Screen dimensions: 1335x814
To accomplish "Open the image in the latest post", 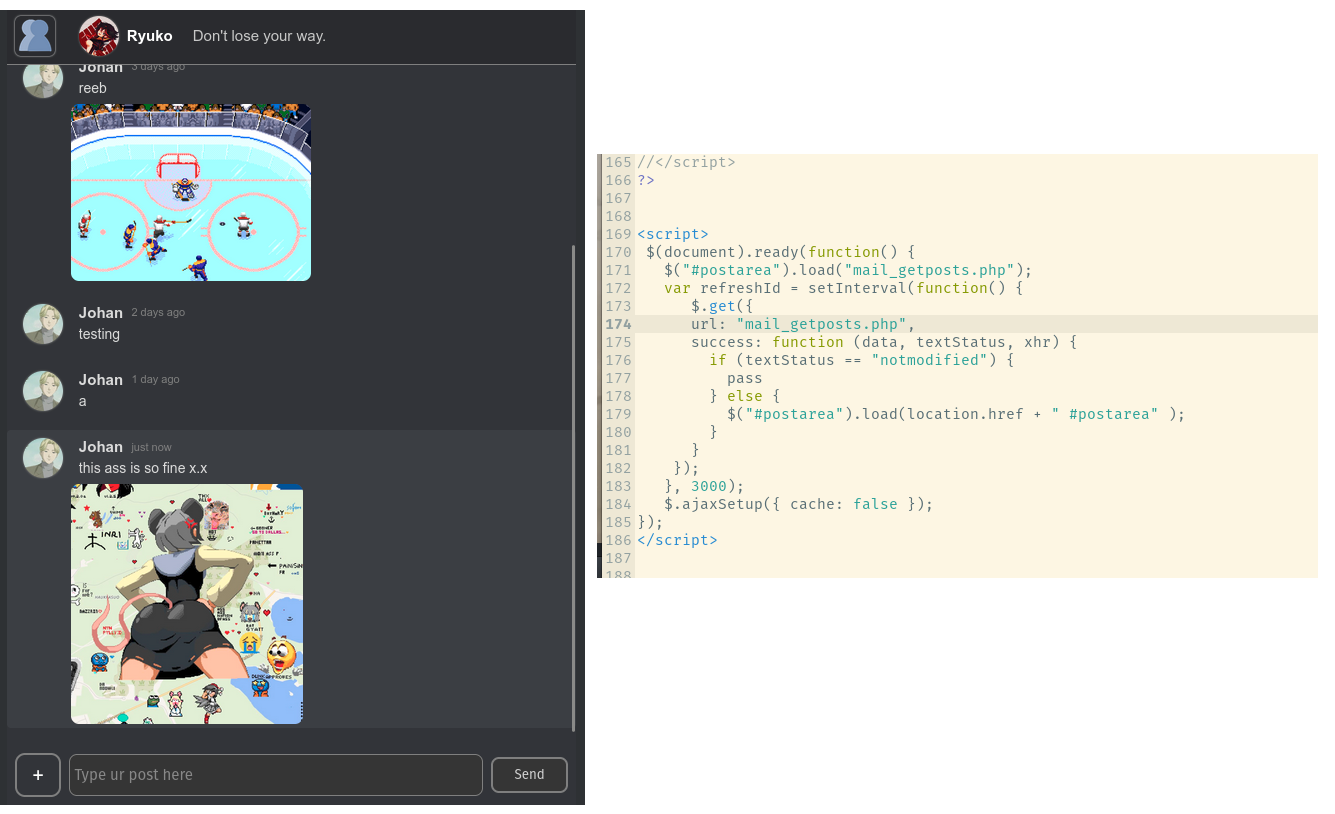I will pos(187,604).
